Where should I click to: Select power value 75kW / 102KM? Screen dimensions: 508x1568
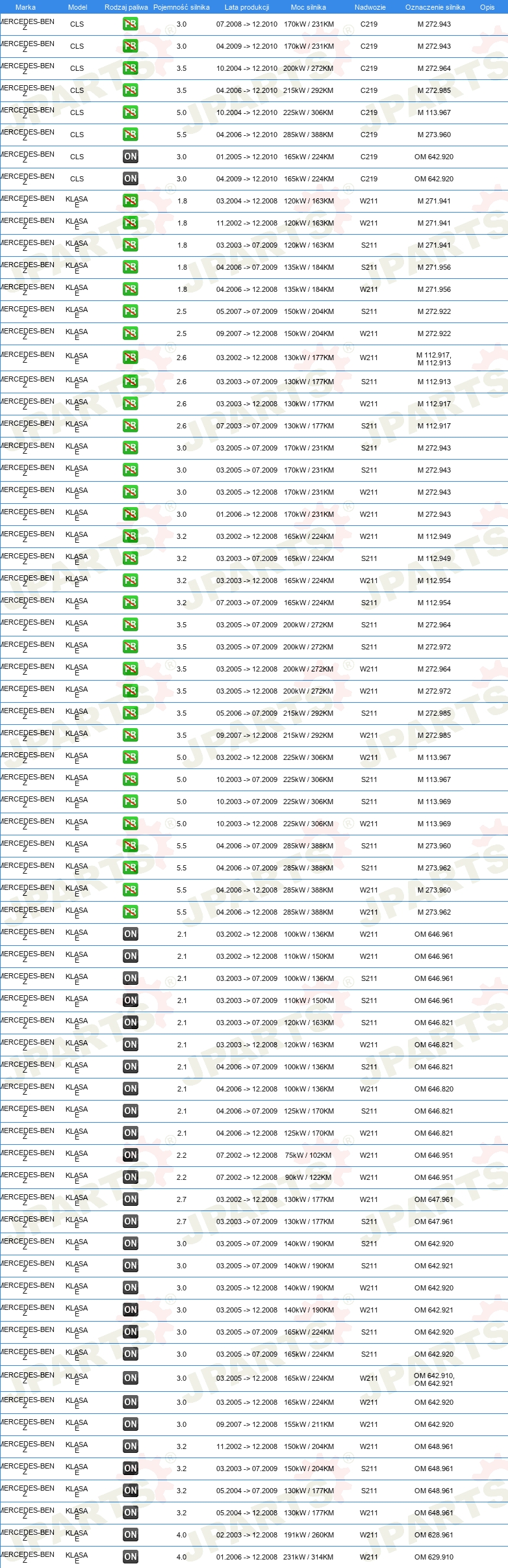point(309,1155)
